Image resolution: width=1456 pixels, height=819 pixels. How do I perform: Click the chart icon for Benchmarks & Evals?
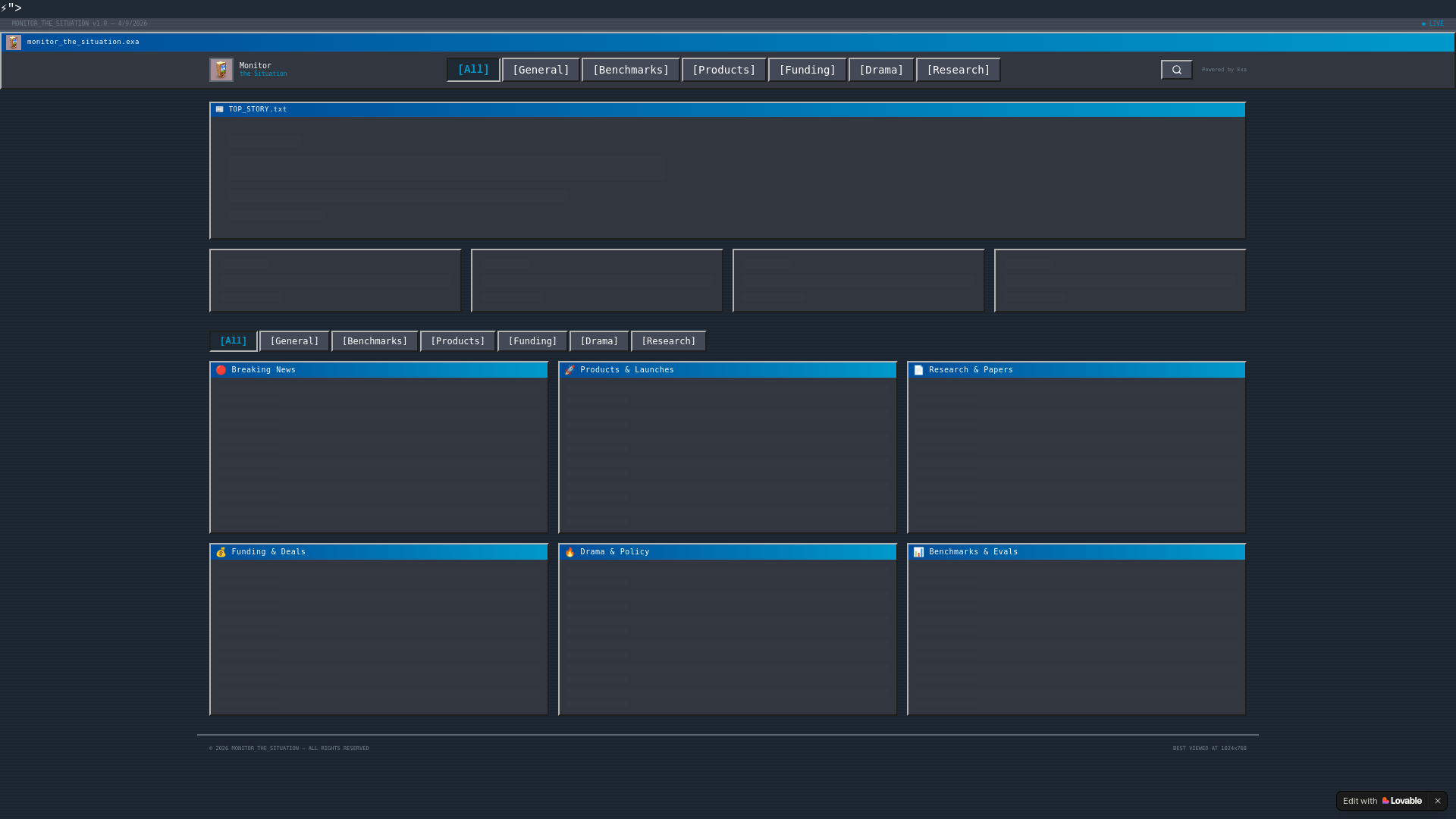click(919, 552)
